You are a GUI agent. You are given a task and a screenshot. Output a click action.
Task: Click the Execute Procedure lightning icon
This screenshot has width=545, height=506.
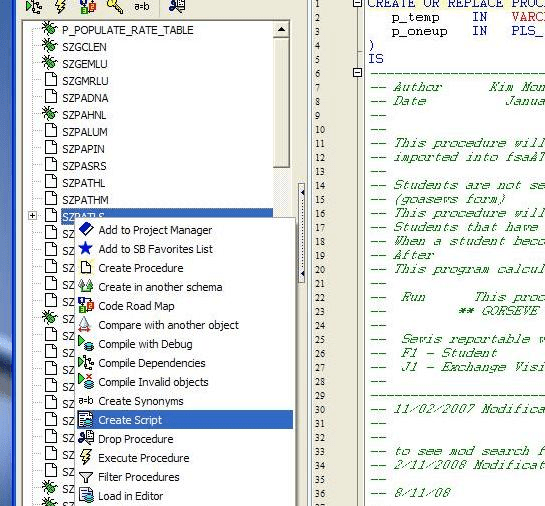(x=86, y=457)
